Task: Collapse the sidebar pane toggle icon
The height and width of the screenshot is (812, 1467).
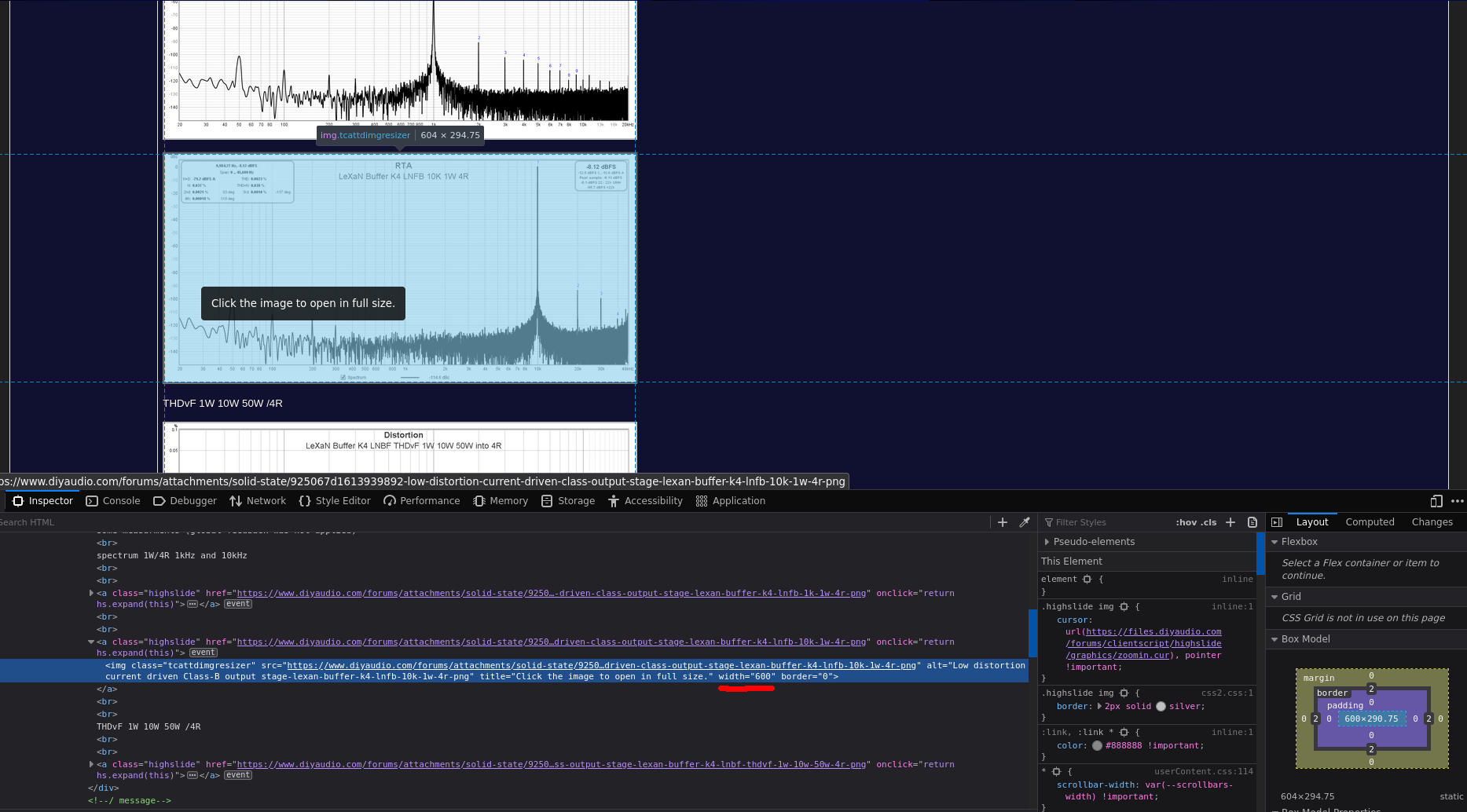Action: [1277, 522]
